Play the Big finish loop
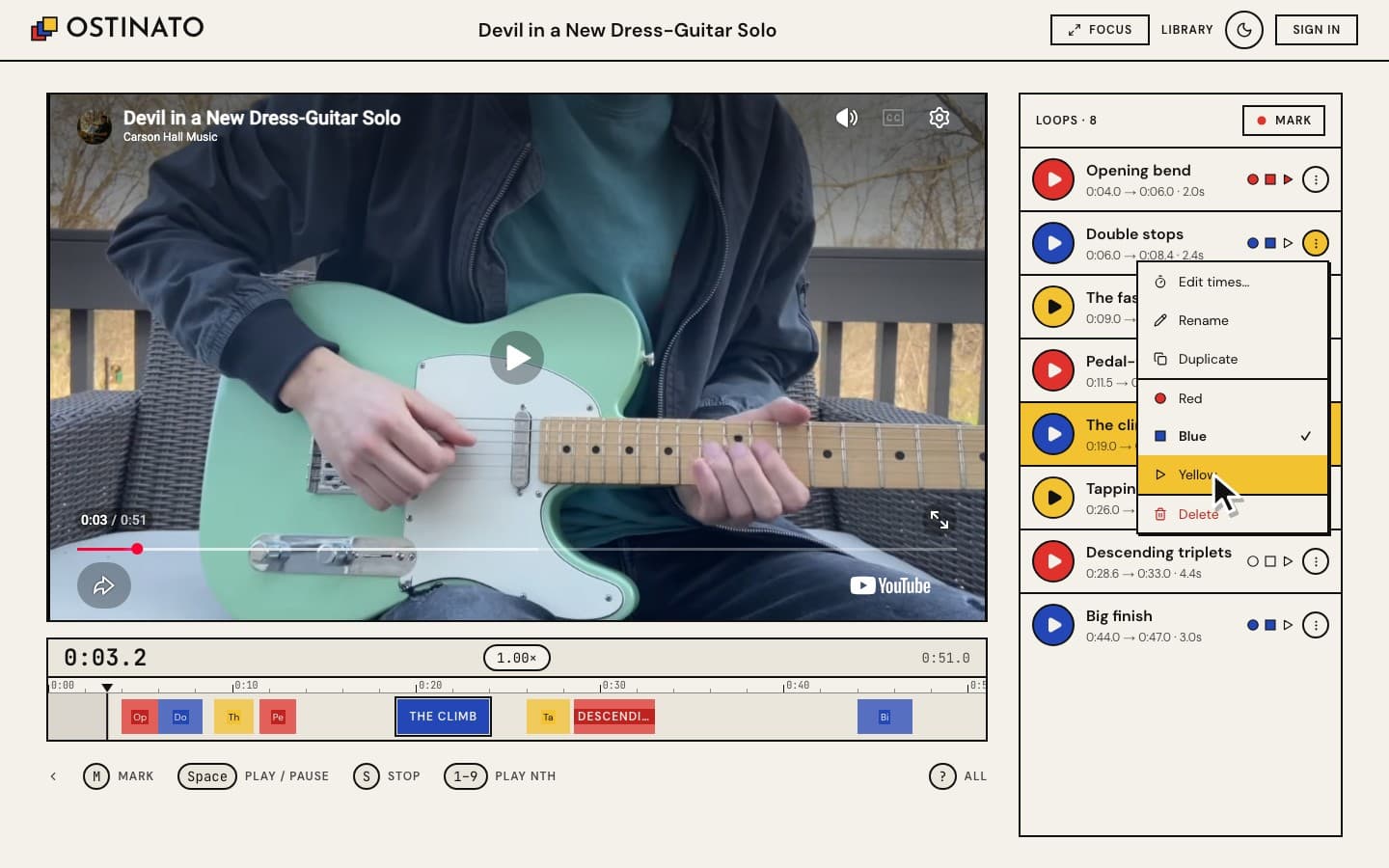Viewport: 1389px width, 868px height. [1053, 625]
